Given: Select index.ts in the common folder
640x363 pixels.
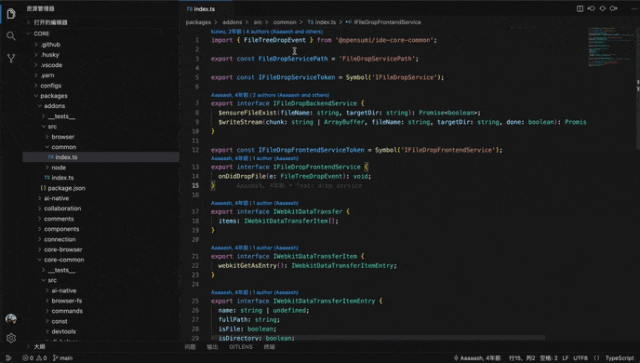Looking at the screenshot, I should point(66,157).
